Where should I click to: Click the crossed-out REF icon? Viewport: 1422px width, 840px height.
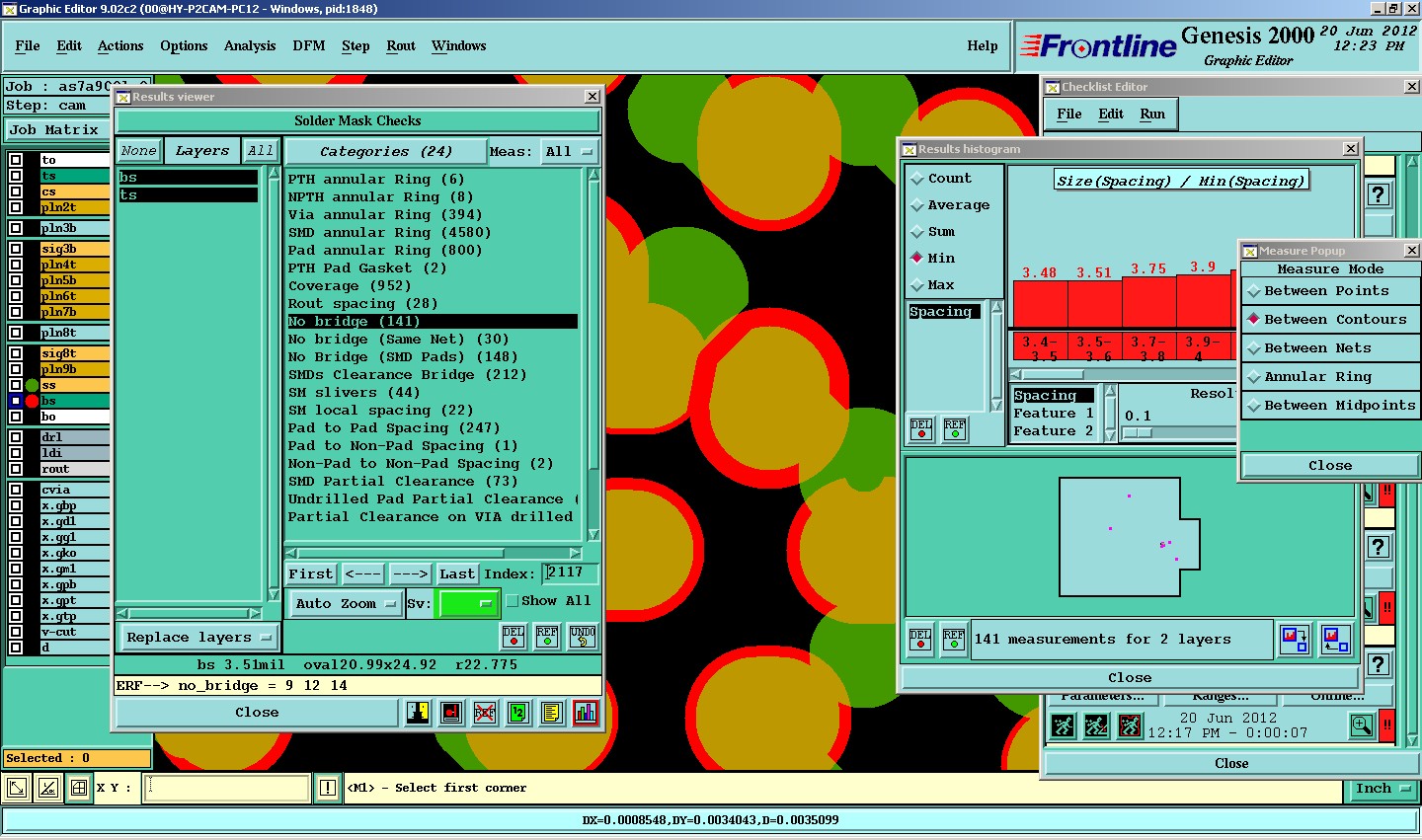tap(485, 712)
